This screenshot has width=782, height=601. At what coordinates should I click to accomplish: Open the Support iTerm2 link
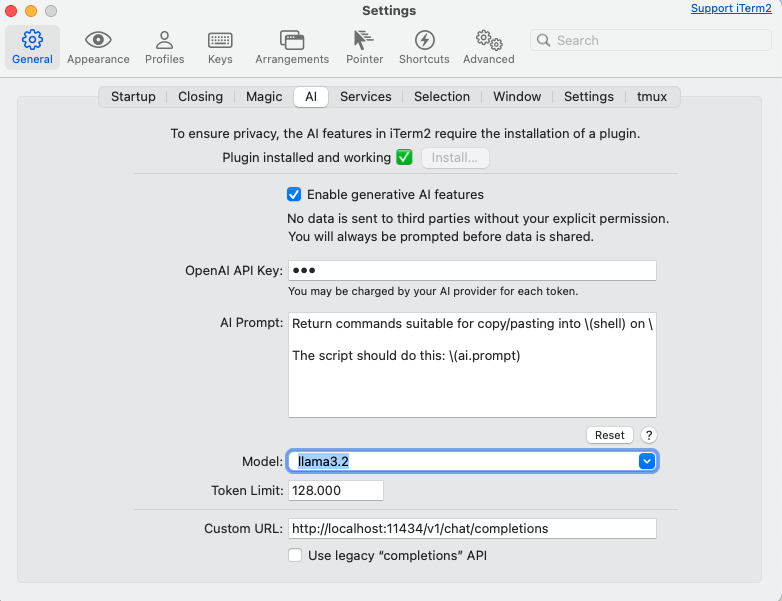(x=731, y=8)
